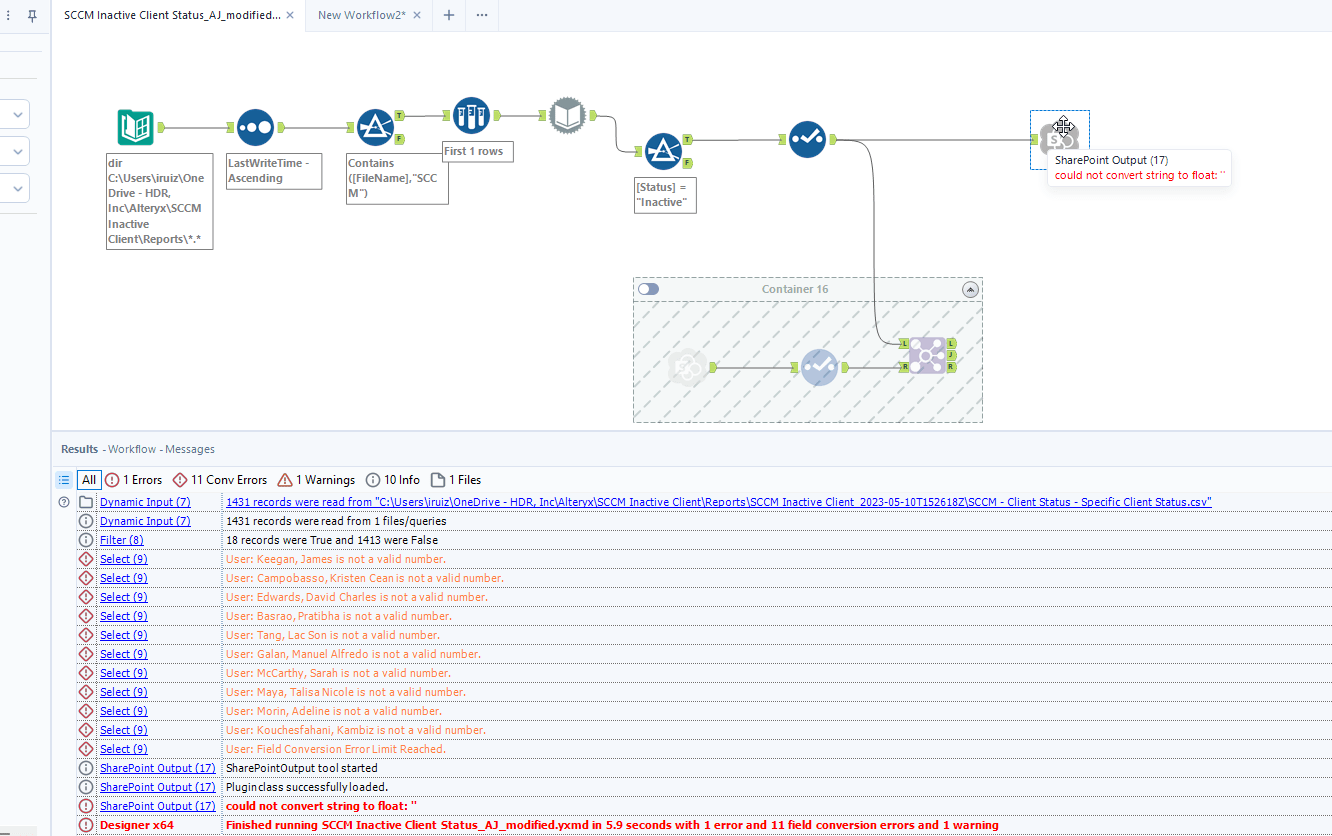Screen dimensions: 1332x836
Task: Click the Sample tool above First 1 rows
Action: coord(471,114)
